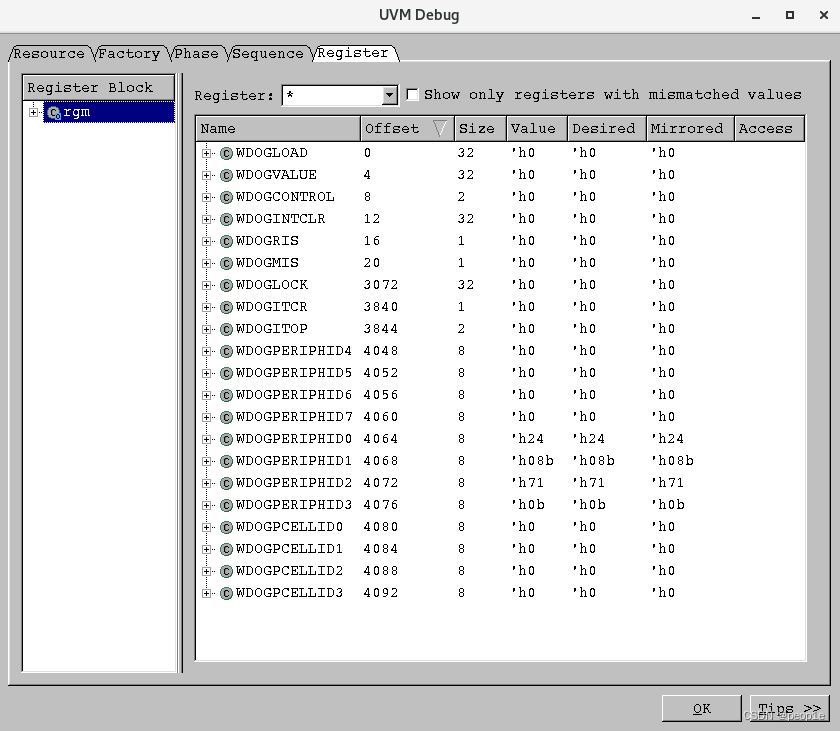Expand the WDOGRIS register row

click(206, 241)
